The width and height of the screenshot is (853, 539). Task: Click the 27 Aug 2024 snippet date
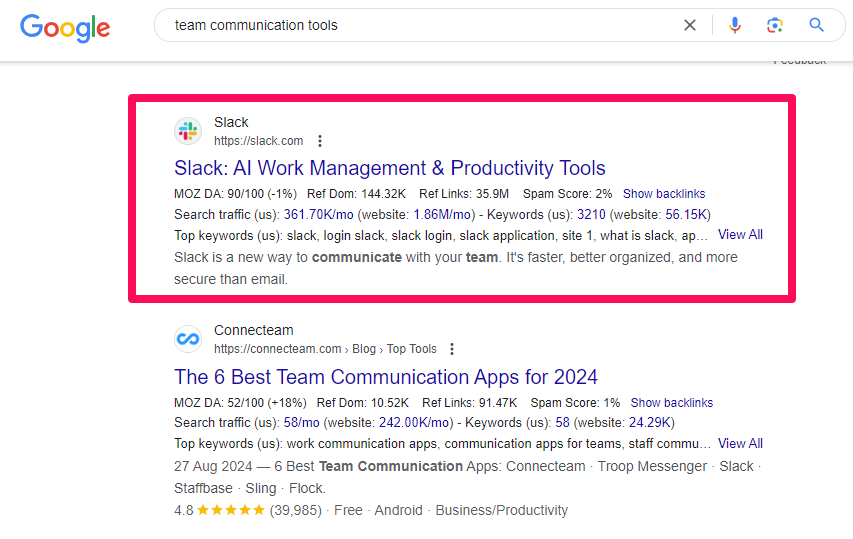pos(213,466)
